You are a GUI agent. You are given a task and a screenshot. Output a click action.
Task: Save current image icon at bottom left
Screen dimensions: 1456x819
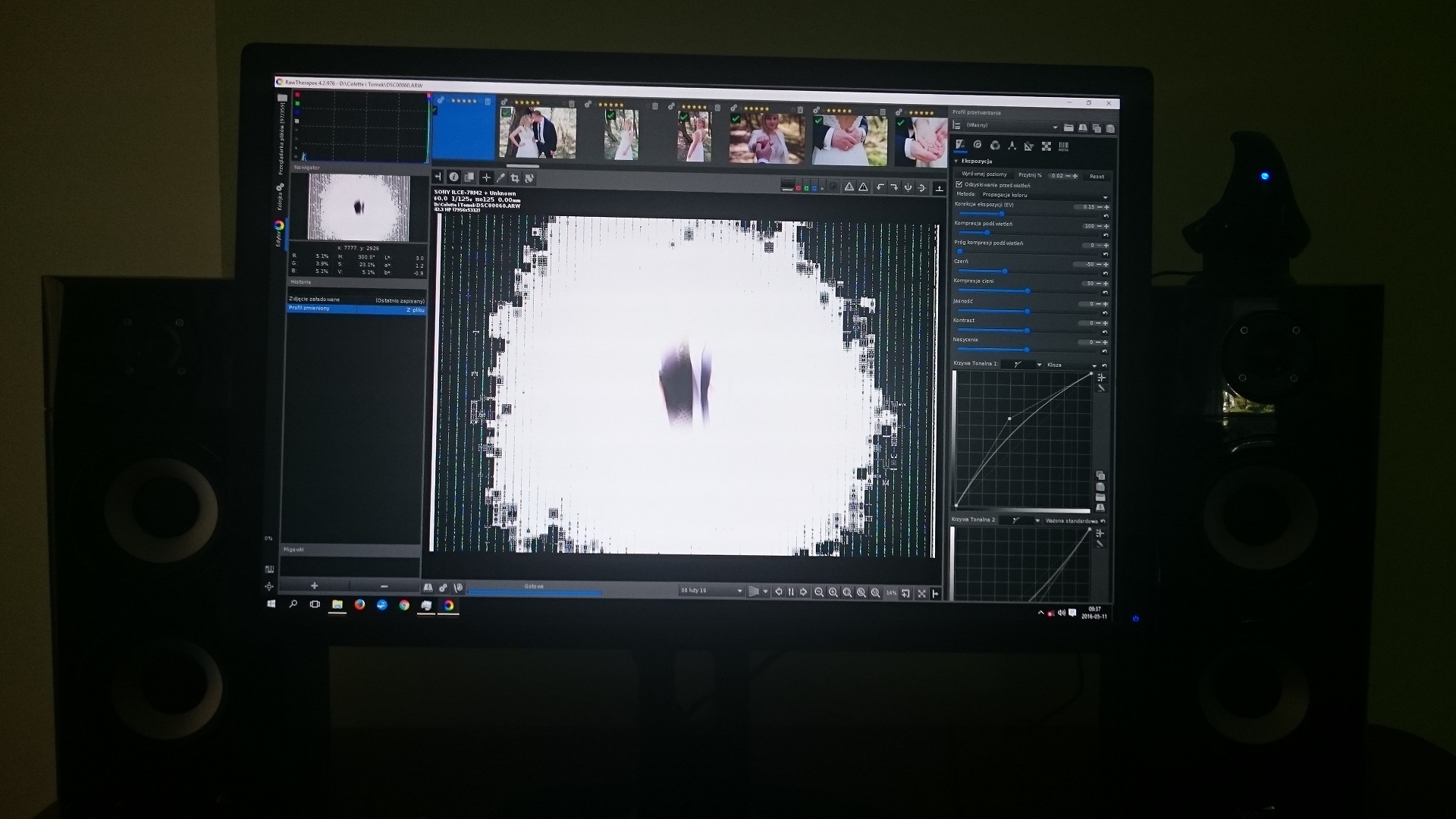click(428, 588)
